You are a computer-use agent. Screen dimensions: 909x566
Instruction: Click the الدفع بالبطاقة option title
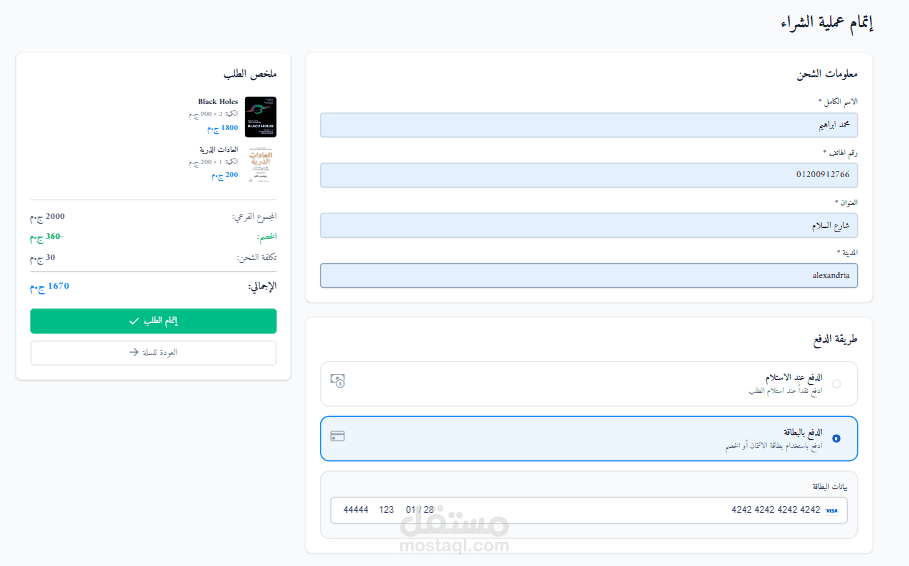(803, 433)
